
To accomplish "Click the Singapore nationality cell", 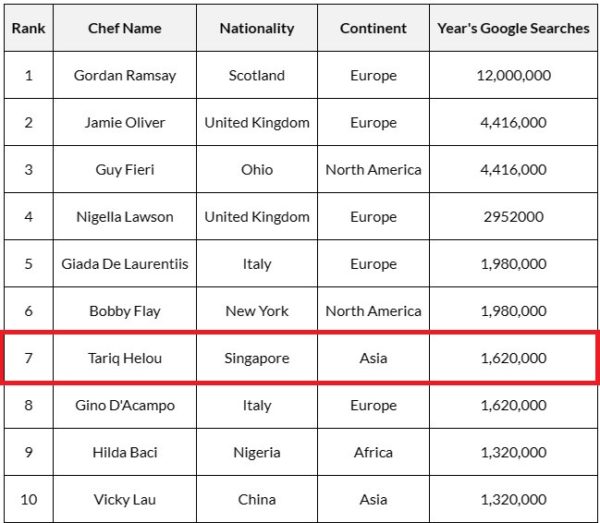I will pos(257,358).
